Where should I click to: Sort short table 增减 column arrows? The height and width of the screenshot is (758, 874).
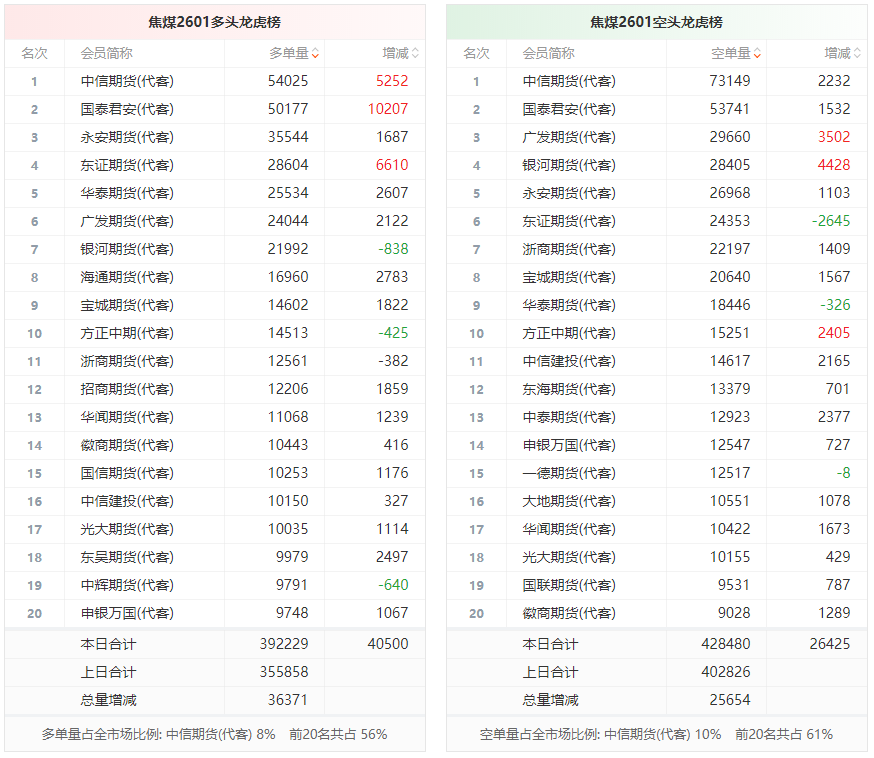tap(857, 54)
